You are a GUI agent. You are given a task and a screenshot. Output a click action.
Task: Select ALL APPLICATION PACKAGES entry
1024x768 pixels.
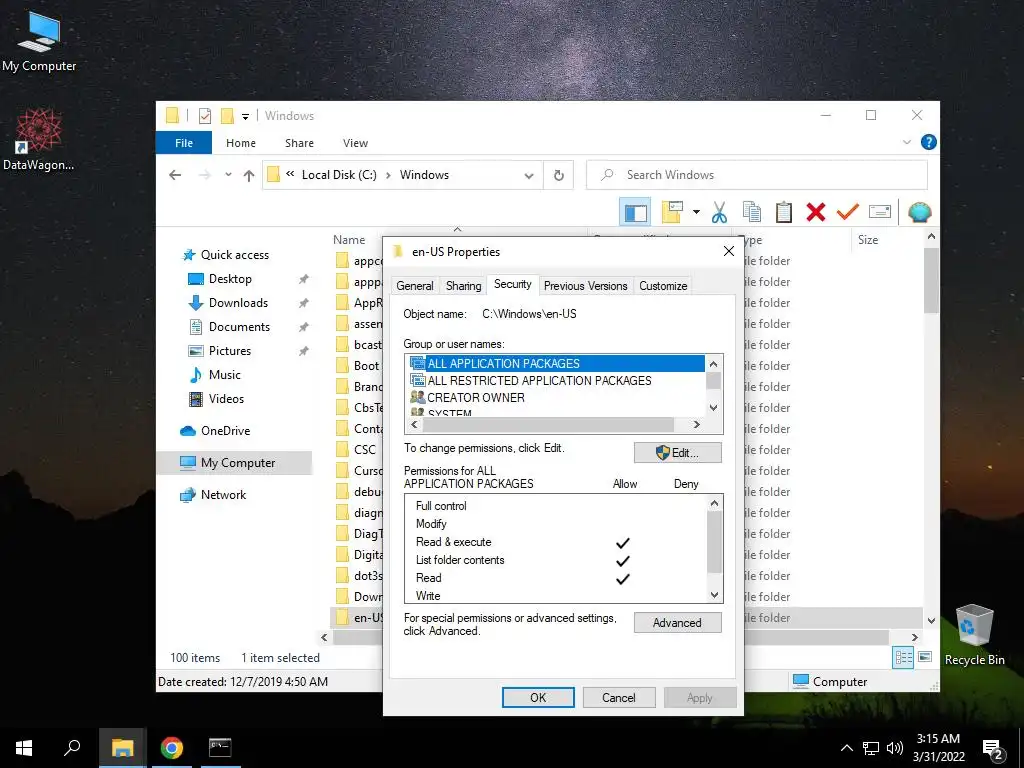555,364
